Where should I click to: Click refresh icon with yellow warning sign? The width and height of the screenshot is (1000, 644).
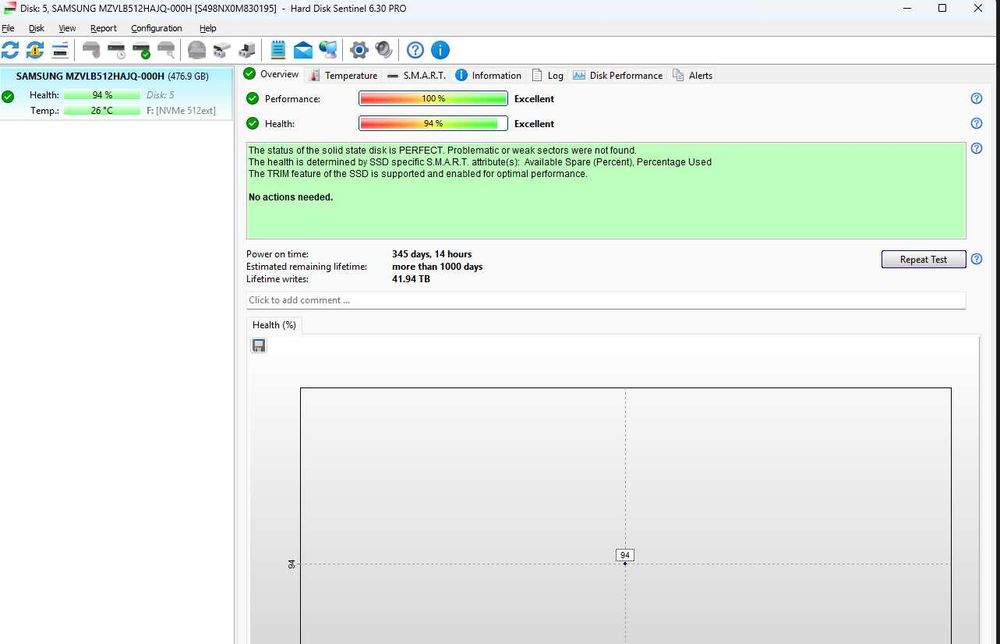pyautogui.click(x=35, y=50)
